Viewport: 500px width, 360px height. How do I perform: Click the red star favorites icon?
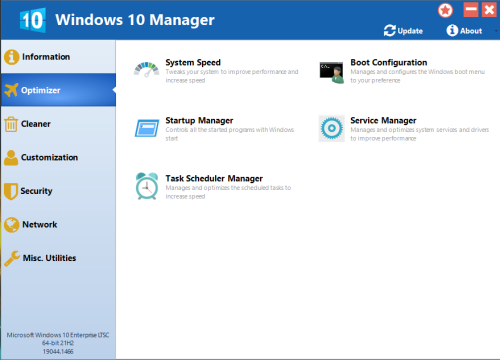coord(445,10)
